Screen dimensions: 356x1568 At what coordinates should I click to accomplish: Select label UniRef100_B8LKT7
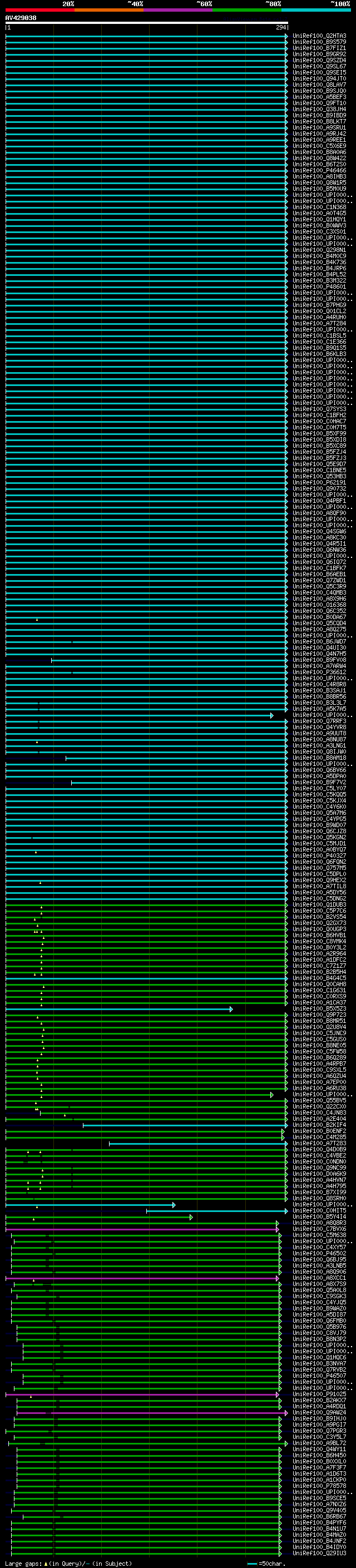319,122
